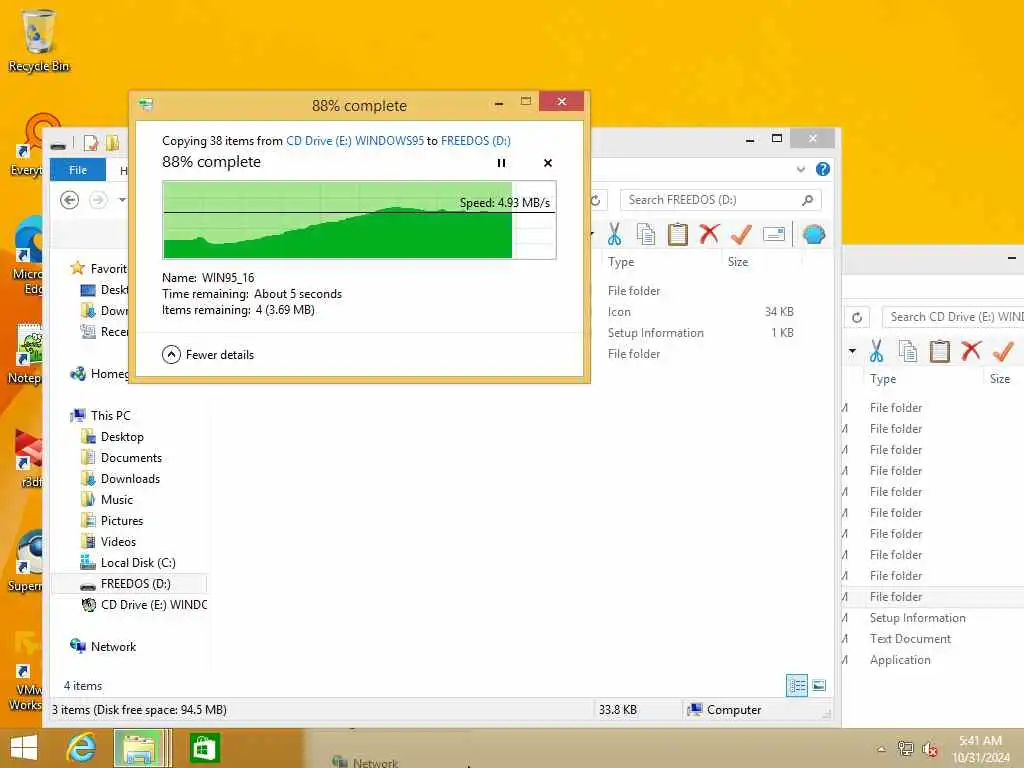
Task: Open Downloads under This PC
Action: pyautogui.click(x=130, y=479)
